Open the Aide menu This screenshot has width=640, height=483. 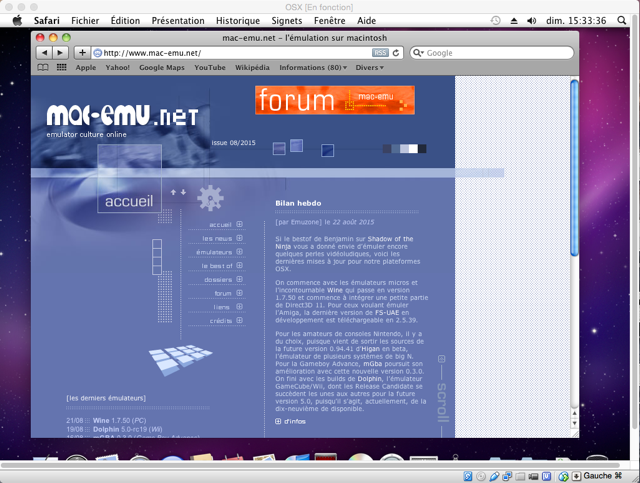point(367,20)
